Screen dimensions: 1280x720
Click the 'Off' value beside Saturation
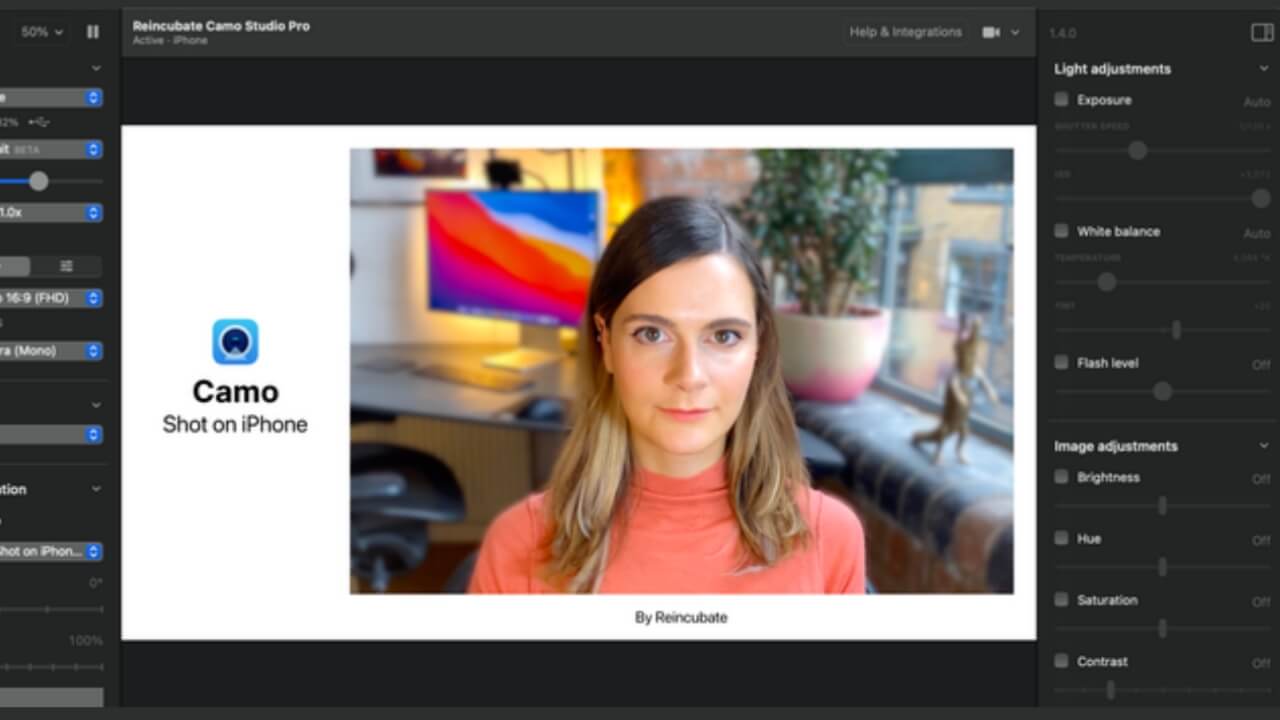coord(1262,603)
